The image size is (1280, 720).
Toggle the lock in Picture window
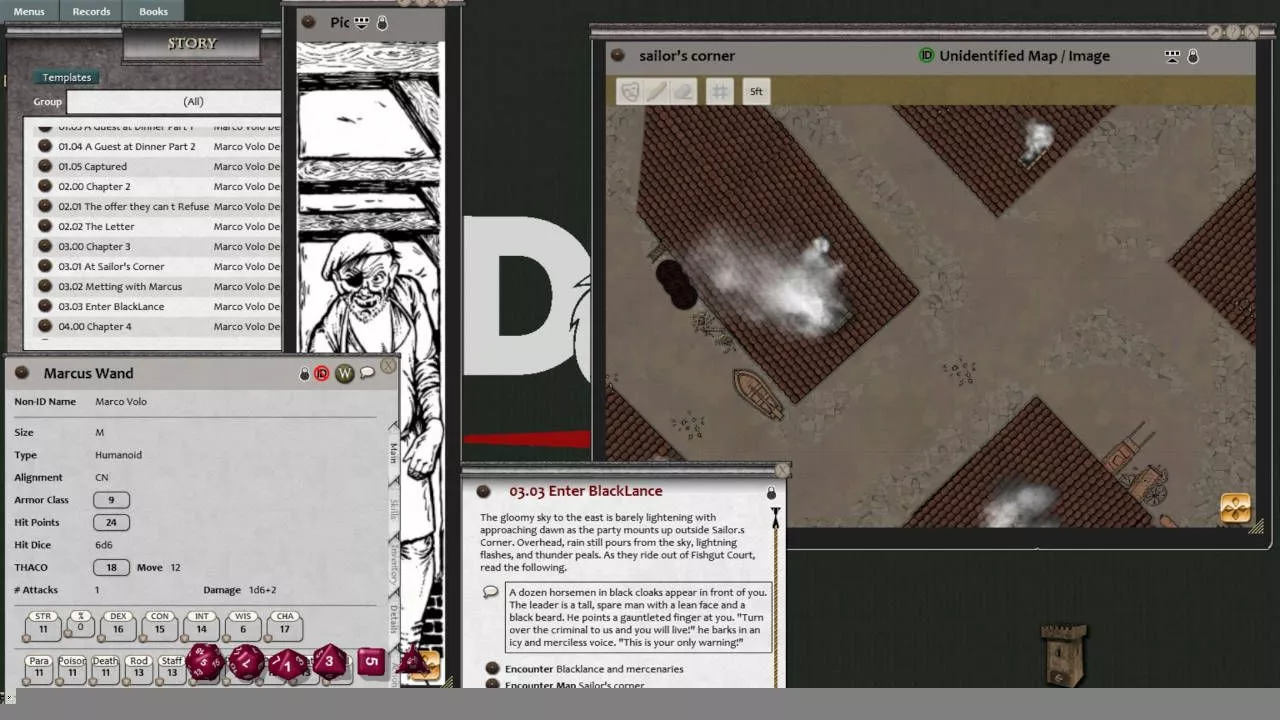(x=381, y=22)
